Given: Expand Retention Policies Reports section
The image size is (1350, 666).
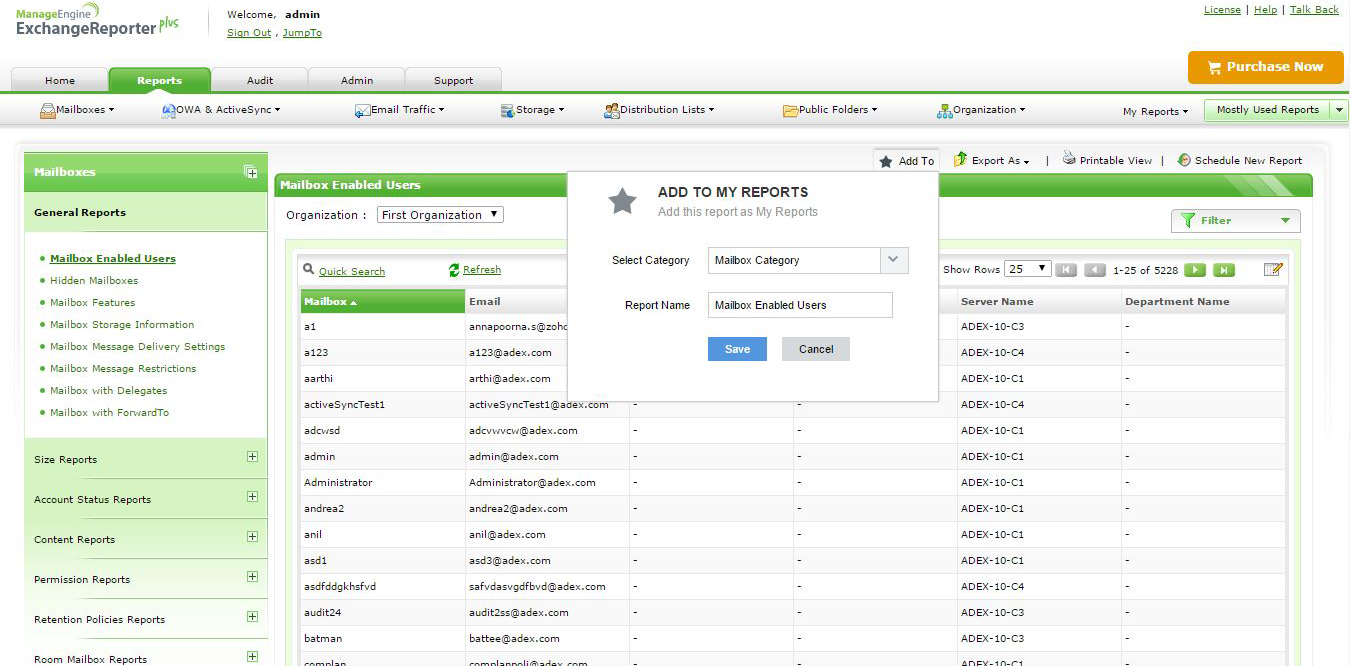Looking at the screenshot, I should tap(252, 617).
